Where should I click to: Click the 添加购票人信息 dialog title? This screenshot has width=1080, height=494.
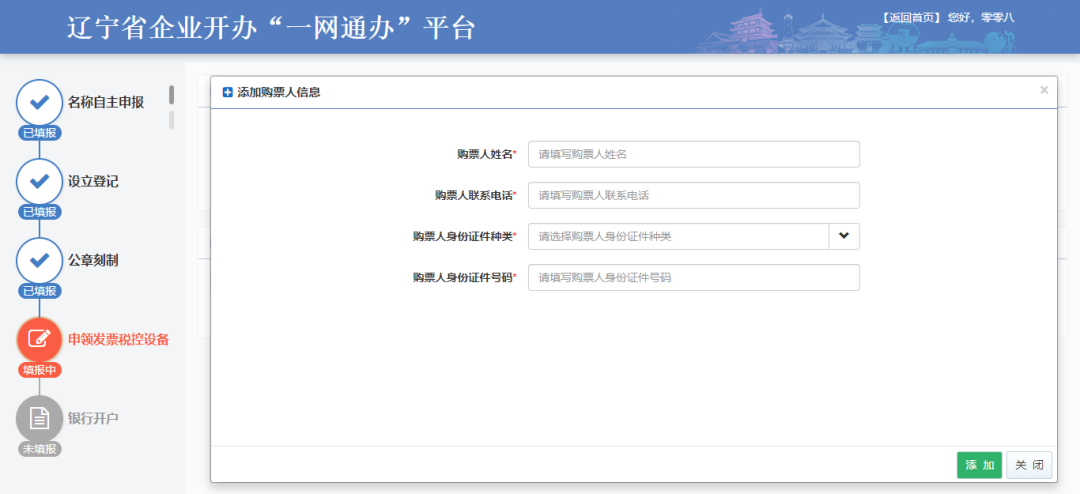[x=278, y=92]
